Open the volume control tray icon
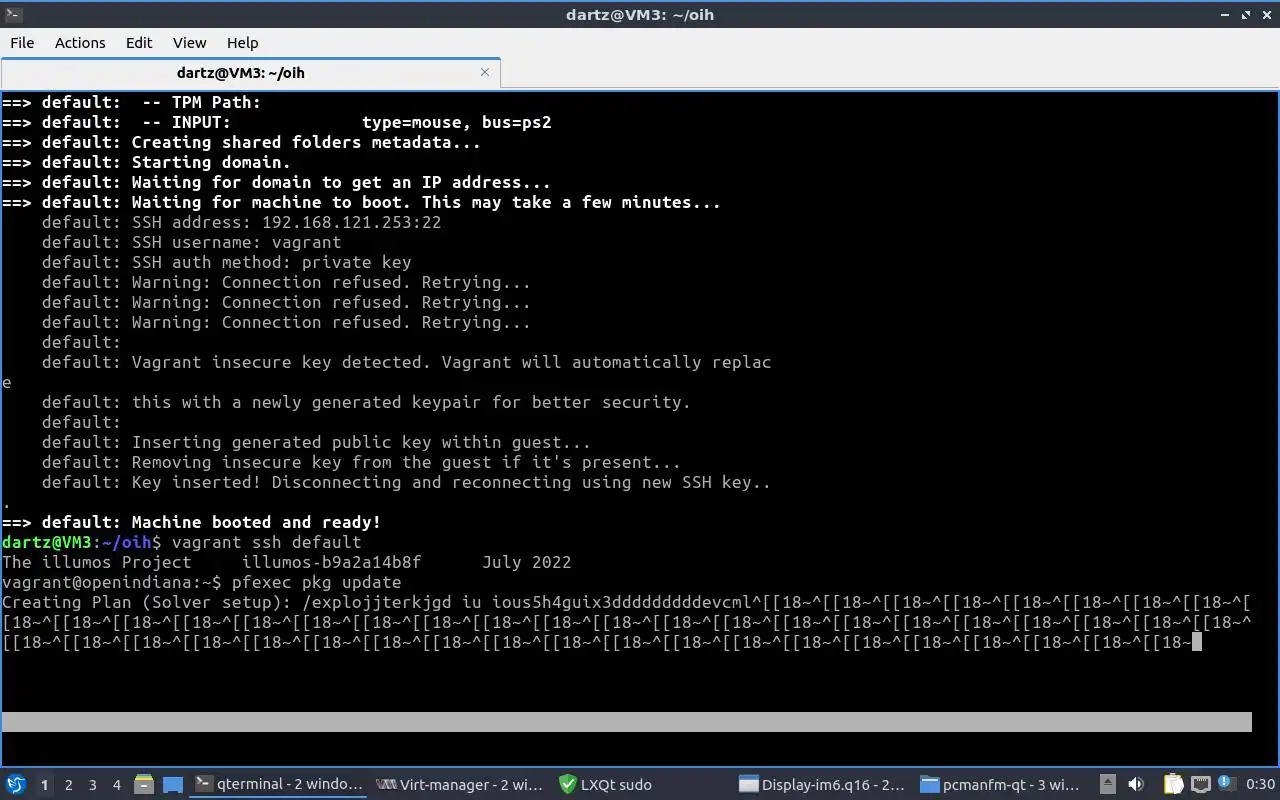This screenshot has height=800, width=1280. [1135, 784]
